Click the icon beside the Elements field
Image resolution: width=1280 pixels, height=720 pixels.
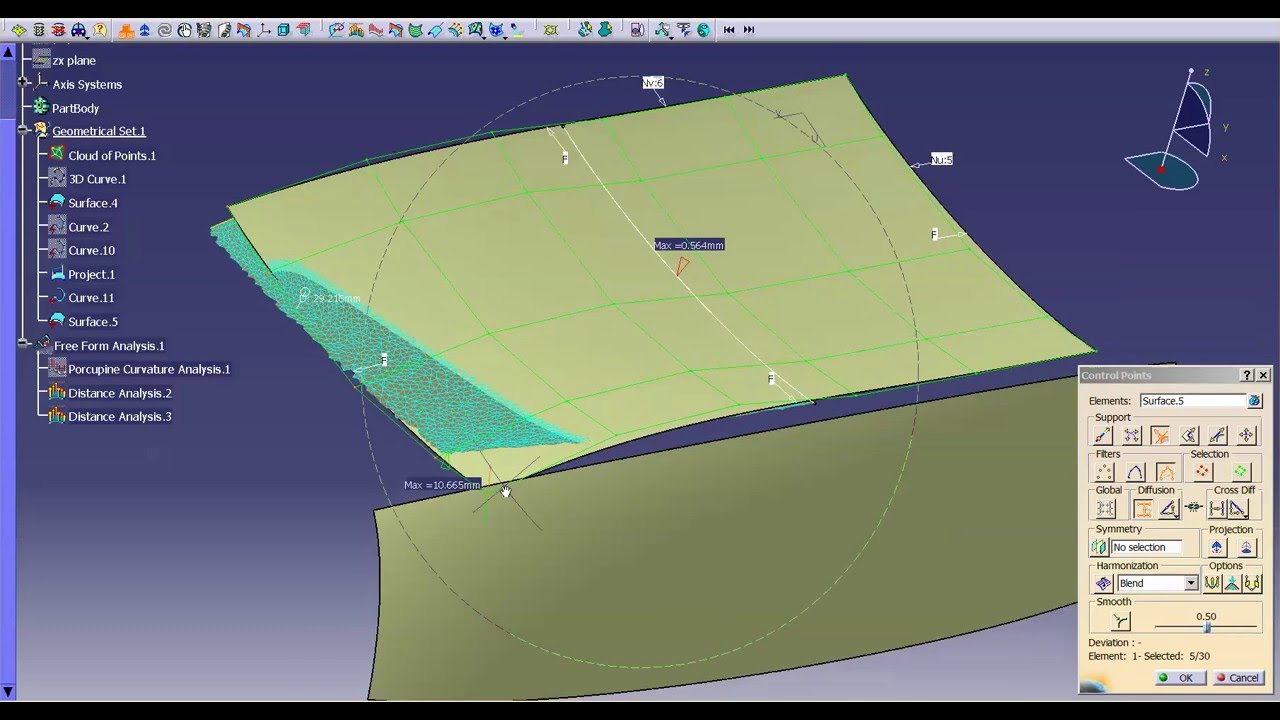tap(1255, 400)
